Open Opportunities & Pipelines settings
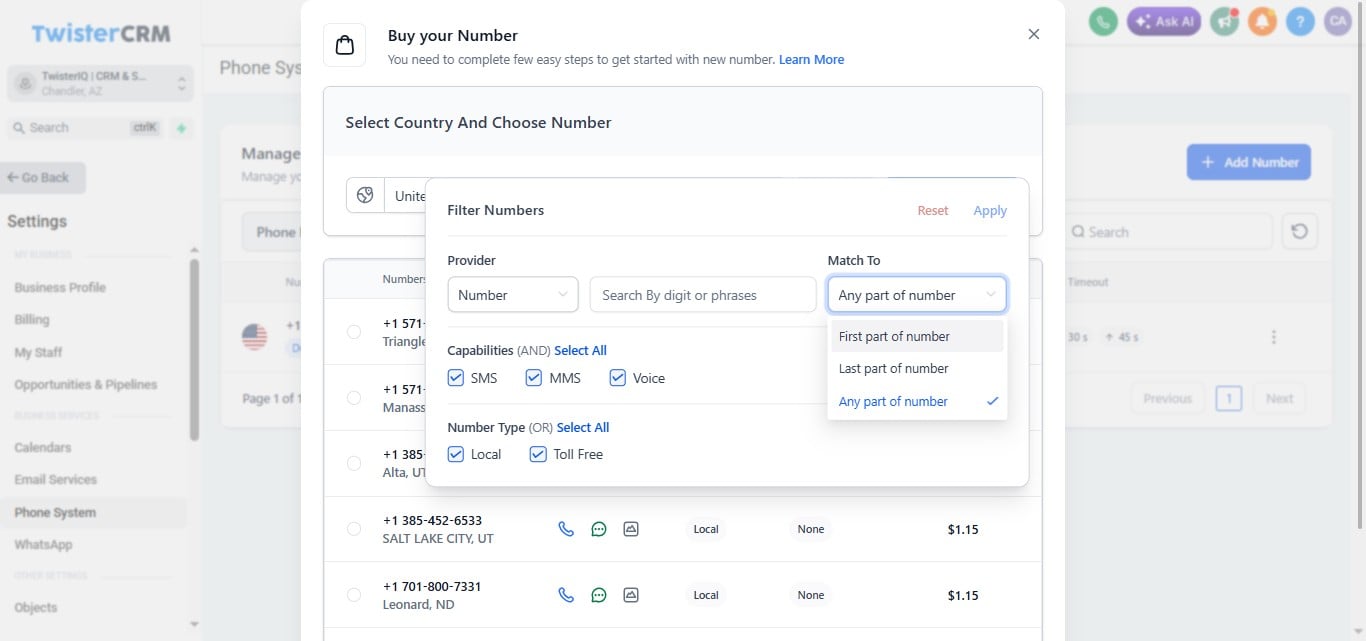Viewport: 1366px width, 641px height. coord(86,384)
